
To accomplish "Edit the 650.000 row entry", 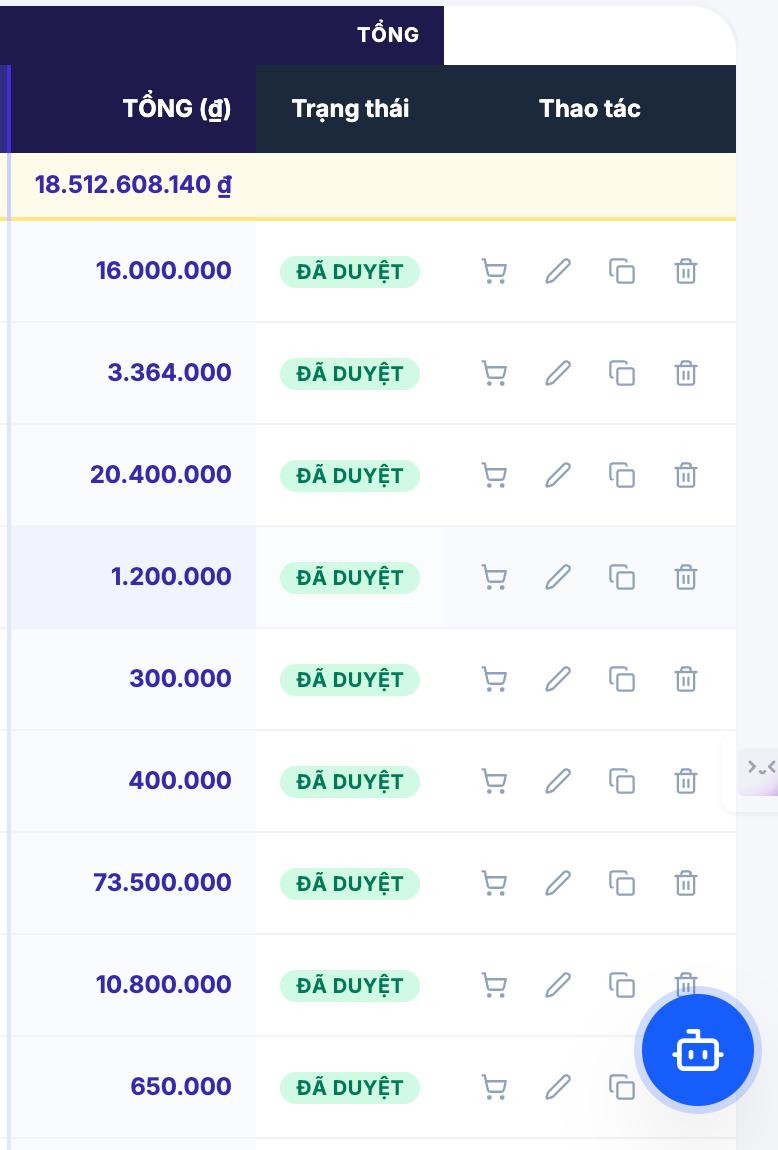I will coord(558,1087).
